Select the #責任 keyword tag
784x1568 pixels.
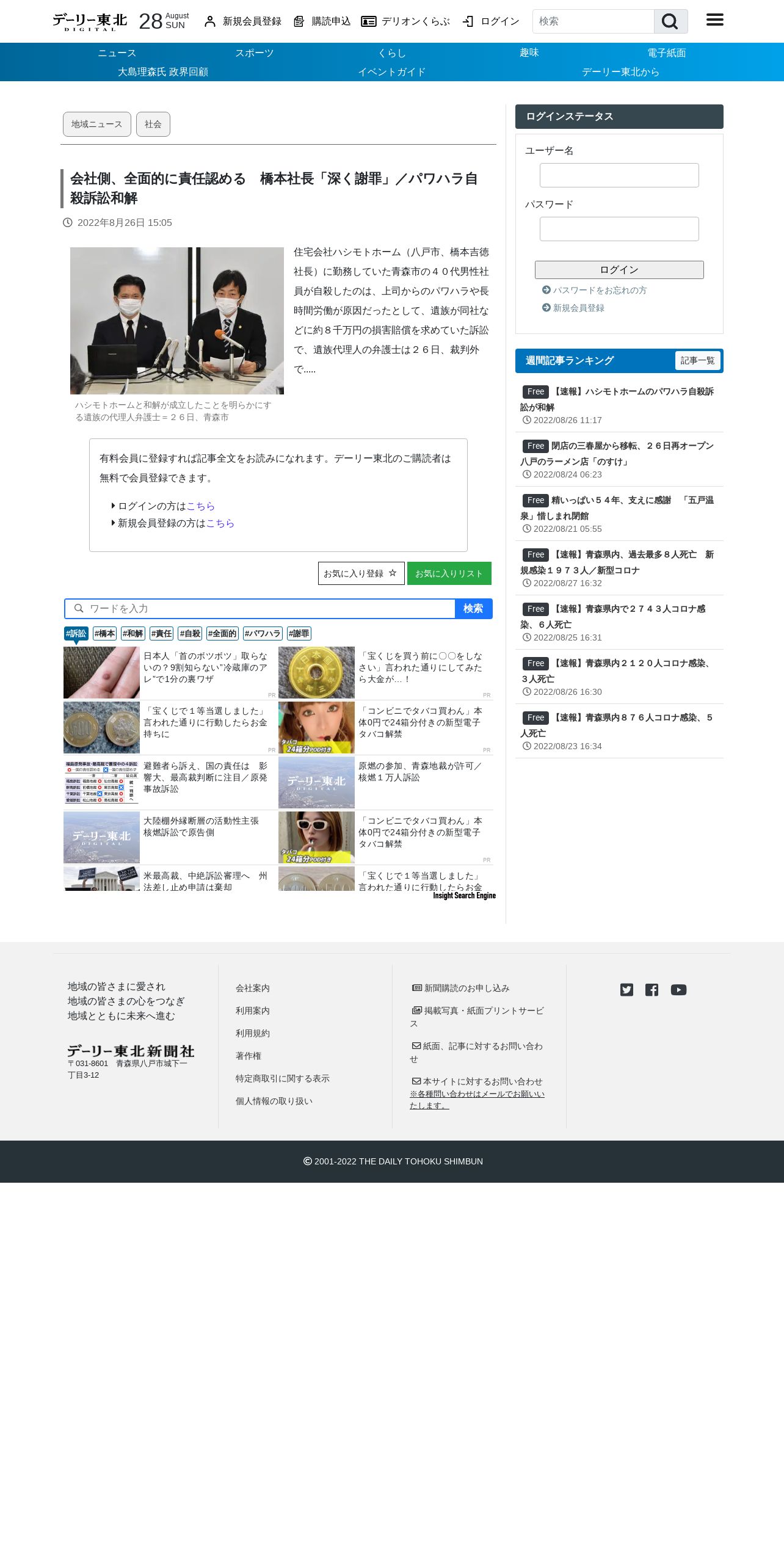(161, 634)
